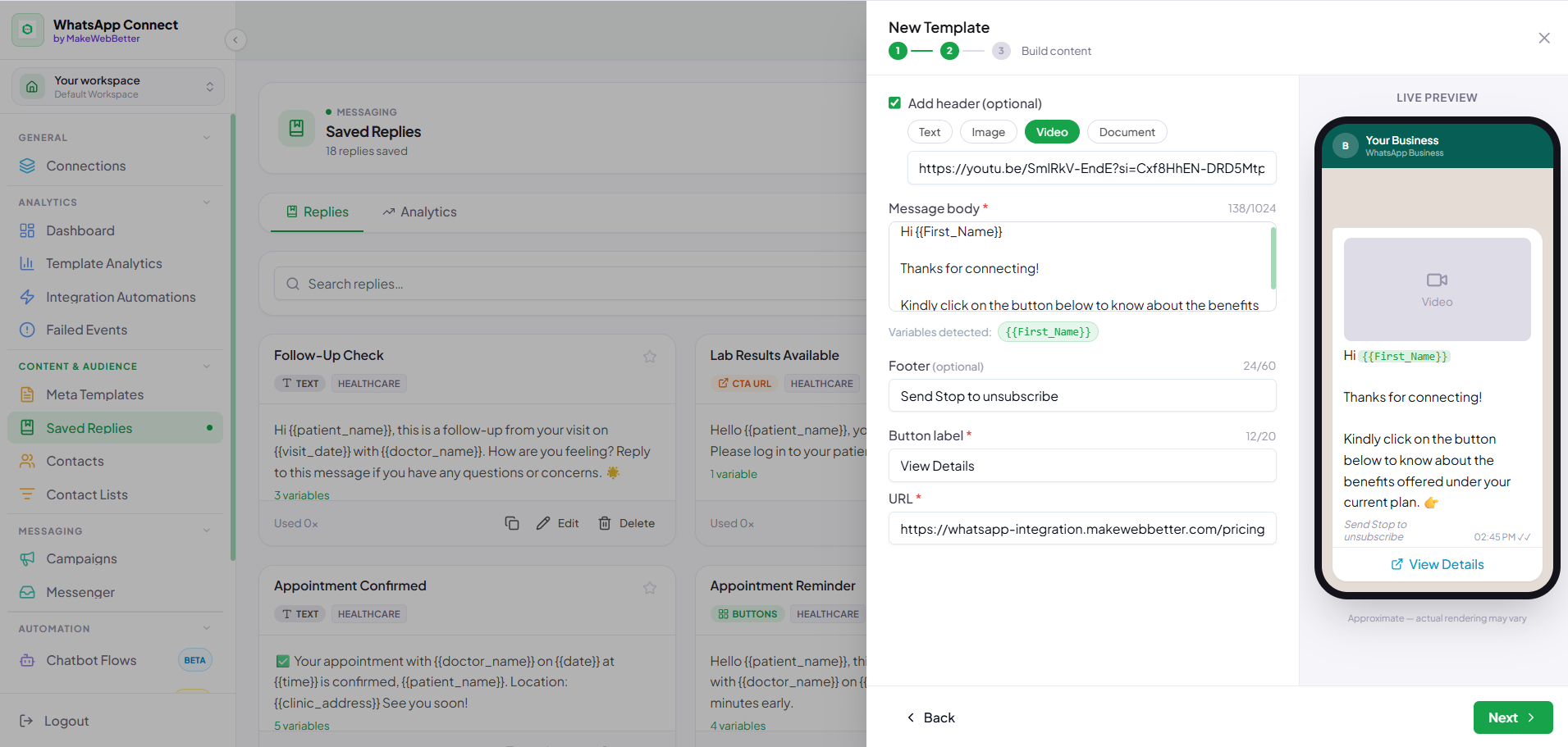Delete the Follow-Up Check reply
1568x747 pixels.
click(x=627, y=523)
